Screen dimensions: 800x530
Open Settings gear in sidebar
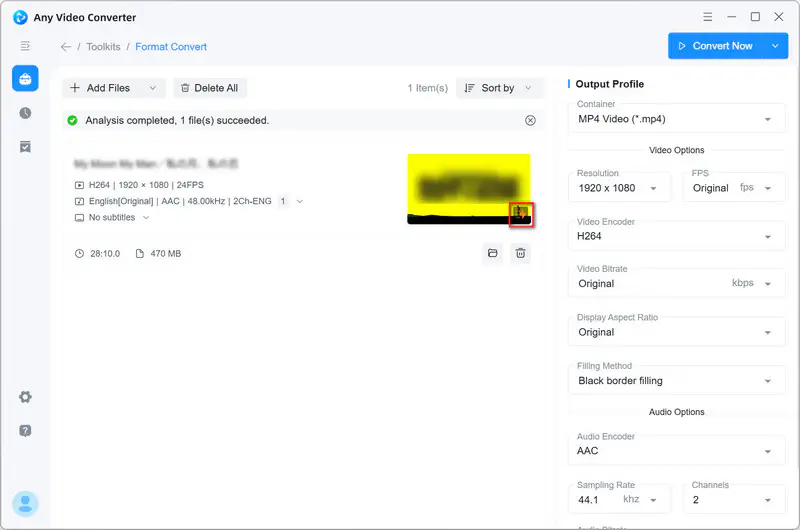[x=25, y=397]
